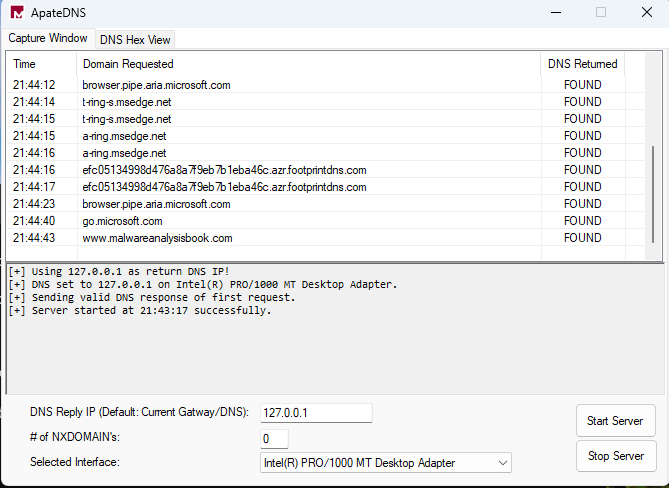Click the Time column header
This screenshot has width=669, height=488.
(x=42, y=64)
